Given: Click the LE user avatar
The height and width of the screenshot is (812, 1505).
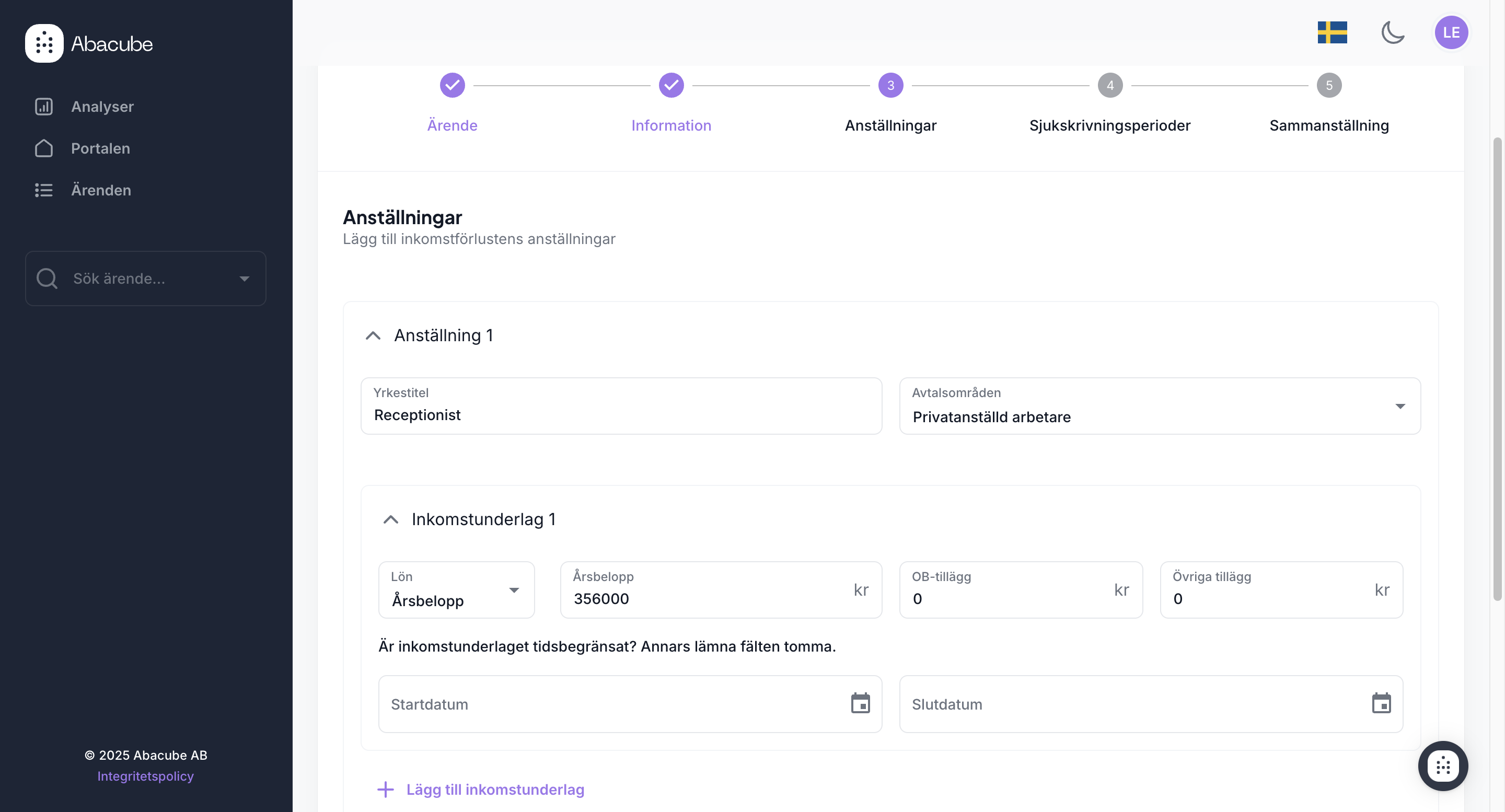Looking at the screenshot, I should [1451, 33].
